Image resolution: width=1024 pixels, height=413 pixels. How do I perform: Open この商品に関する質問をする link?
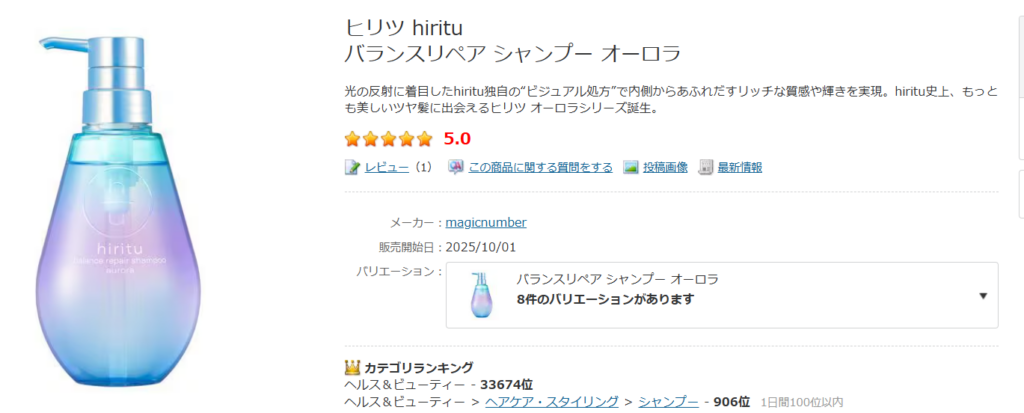point(540,167)
